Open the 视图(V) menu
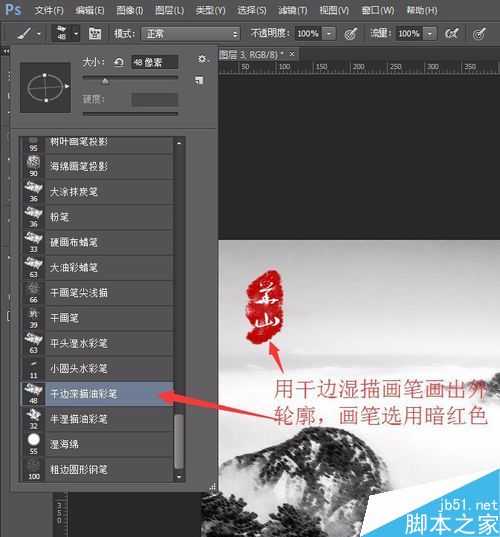This screenshot has height=537, width=500. [x=334, y=11]
